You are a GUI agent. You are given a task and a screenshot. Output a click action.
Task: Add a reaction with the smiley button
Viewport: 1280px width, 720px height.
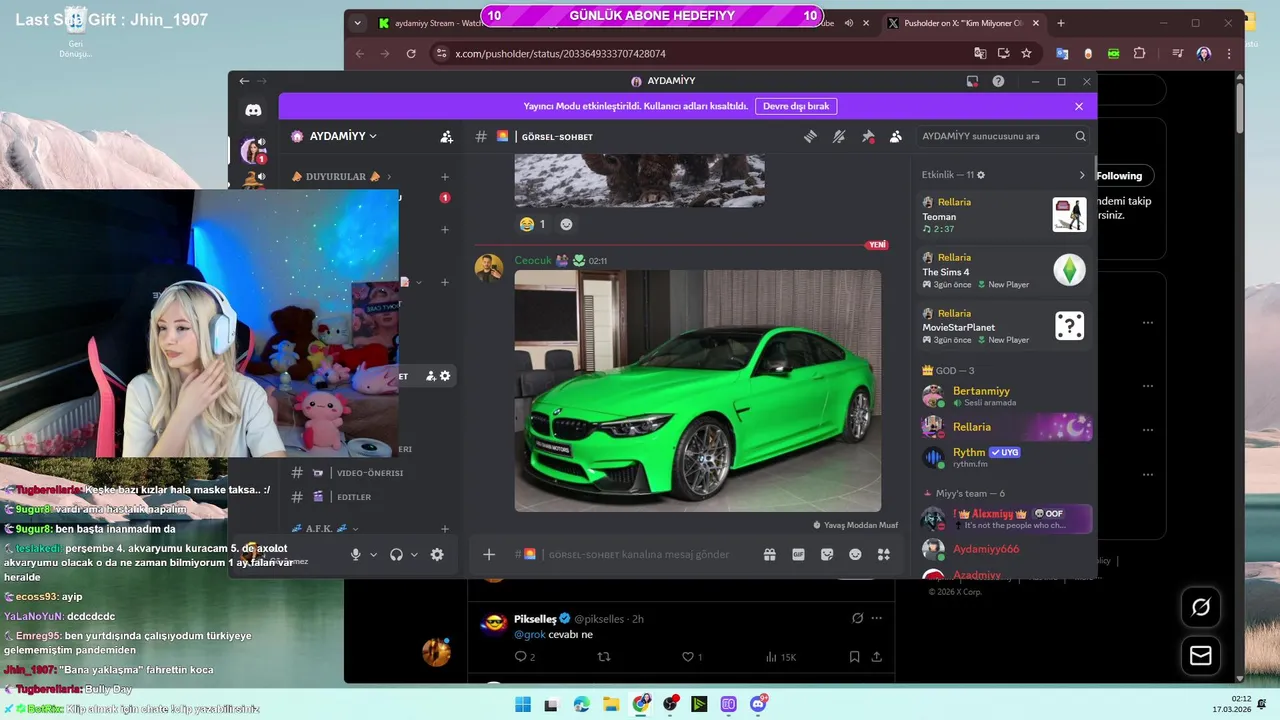pos(566,225)
